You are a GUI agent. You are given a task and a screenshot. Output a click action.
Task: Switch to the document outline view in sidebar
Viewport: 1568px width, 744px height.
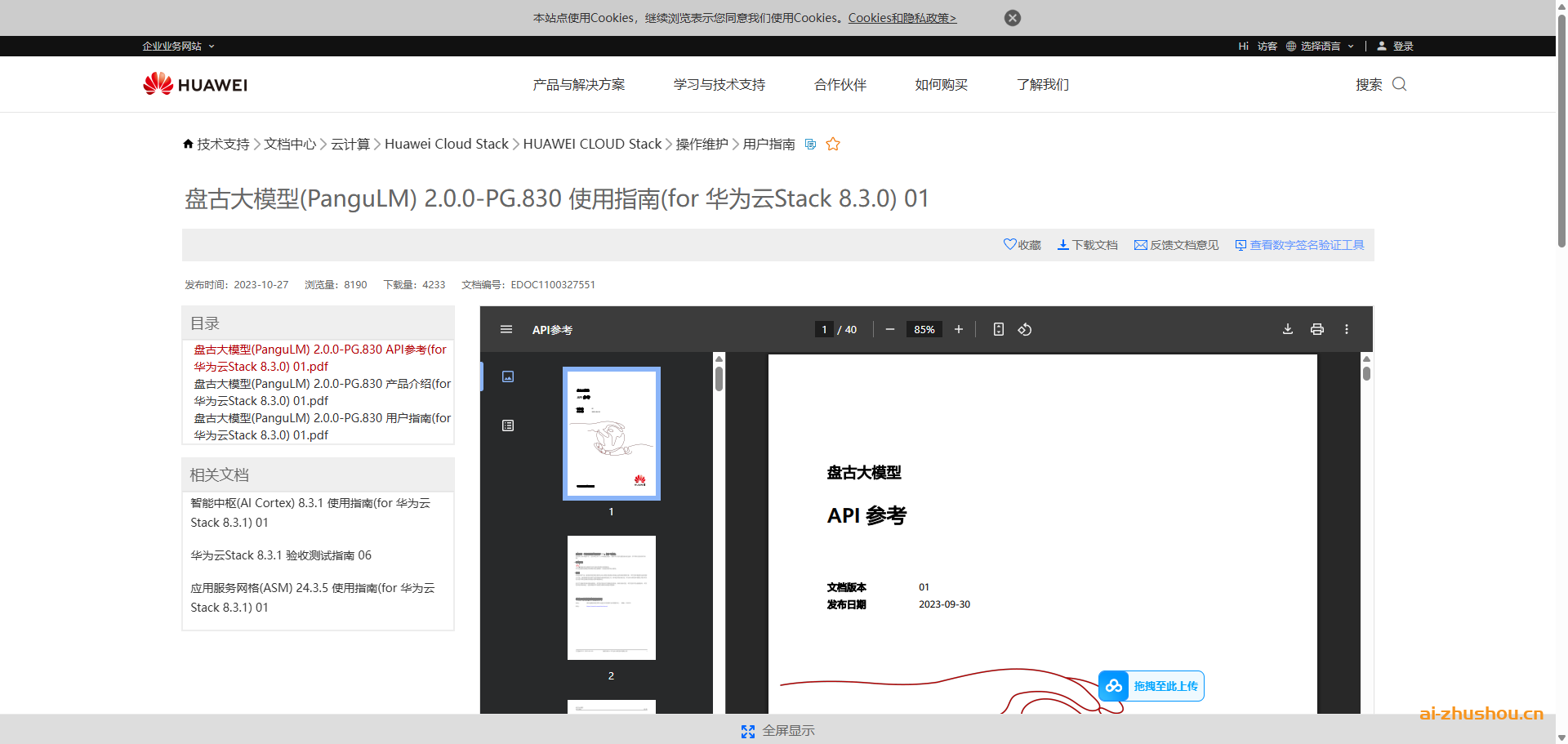[x=508, y=425]
